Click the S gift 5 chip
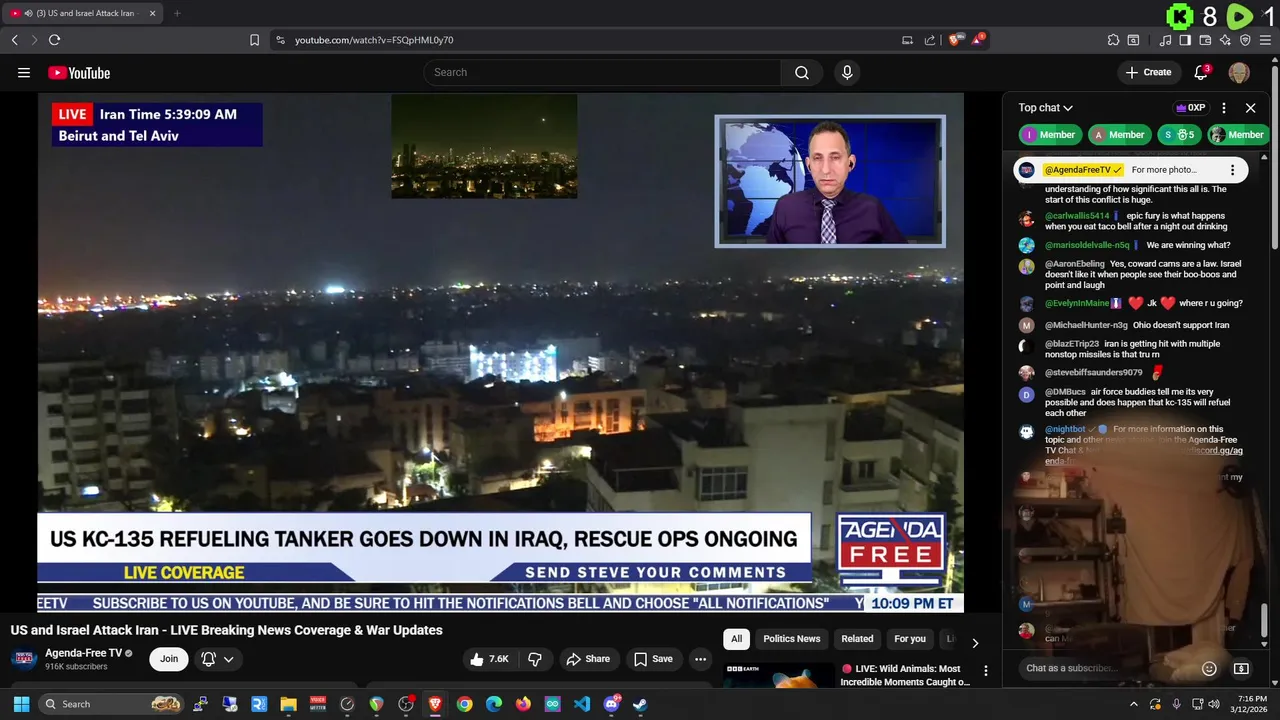The width and height of the screenshot is (1280, 720). coord(1178,135)
